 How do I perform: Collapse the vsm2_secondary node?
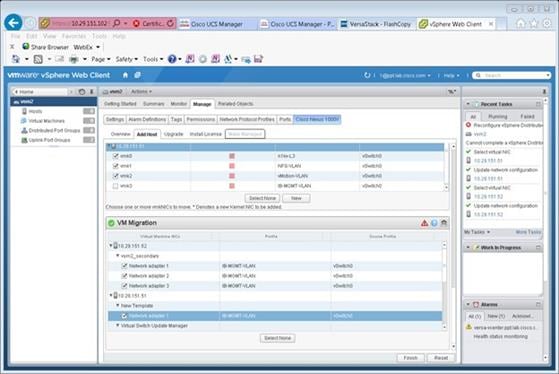[118, 256]
